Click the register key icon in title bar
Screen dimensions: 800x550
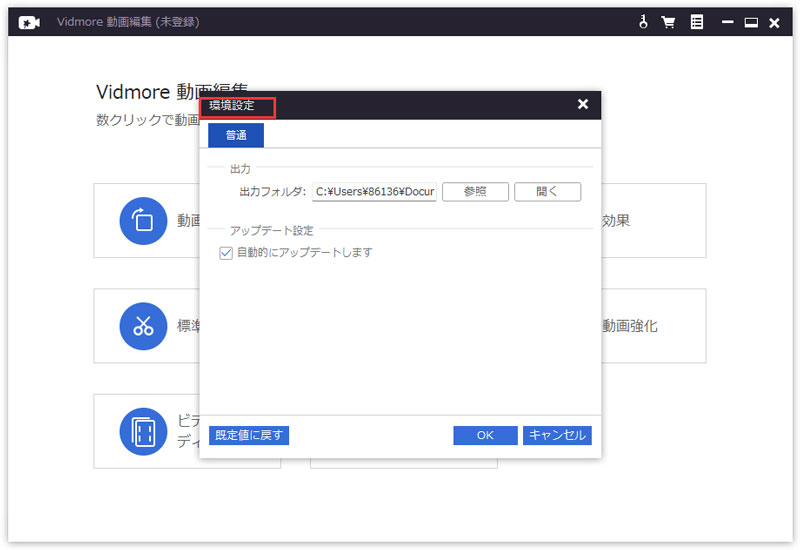tap(643, 22)
